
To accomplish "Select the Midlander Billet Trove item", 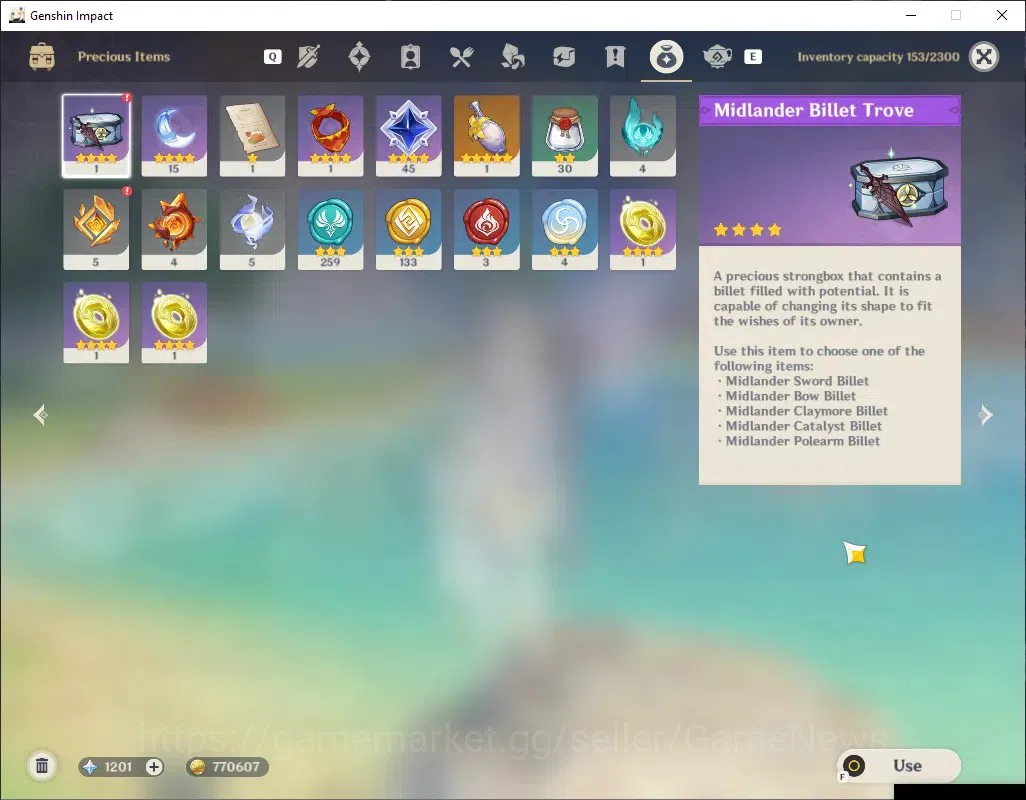I will click(x=96, y=136).
